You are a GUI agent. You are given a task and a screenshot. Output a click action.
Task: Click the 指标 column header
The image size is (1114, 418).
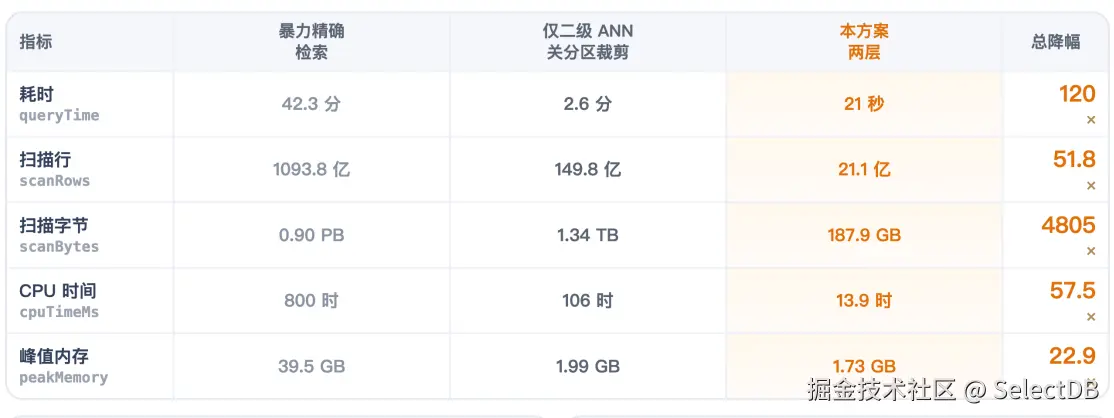click(36, 42)
